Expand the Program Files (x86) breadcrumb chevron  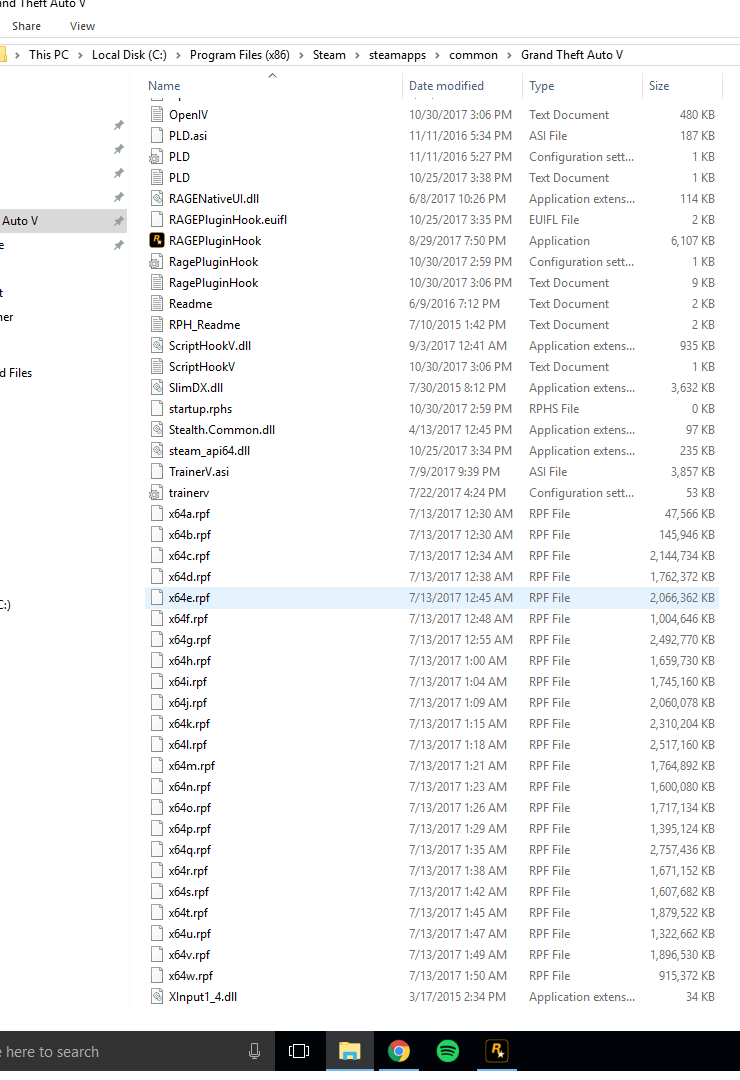click(301, 55)
